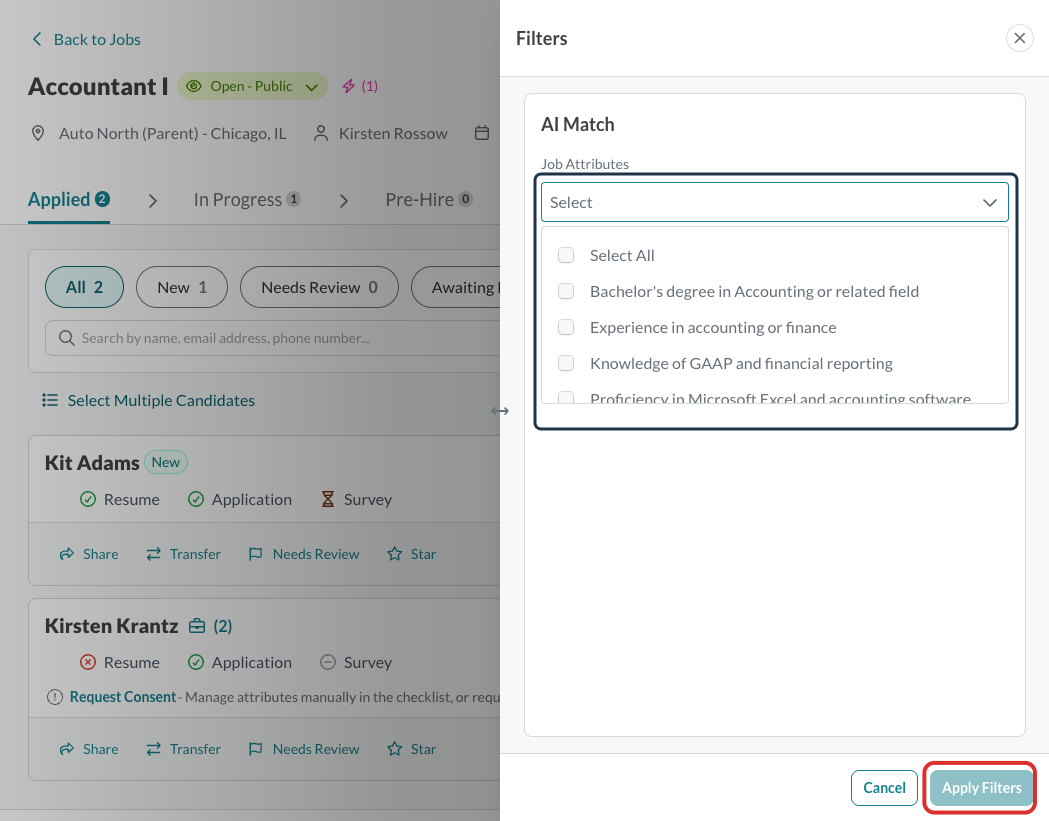The height and width of the screenshot is (821, 1049).
Task: Click the Kirsten Krantz candidate name
Action: tap(112, 626)
